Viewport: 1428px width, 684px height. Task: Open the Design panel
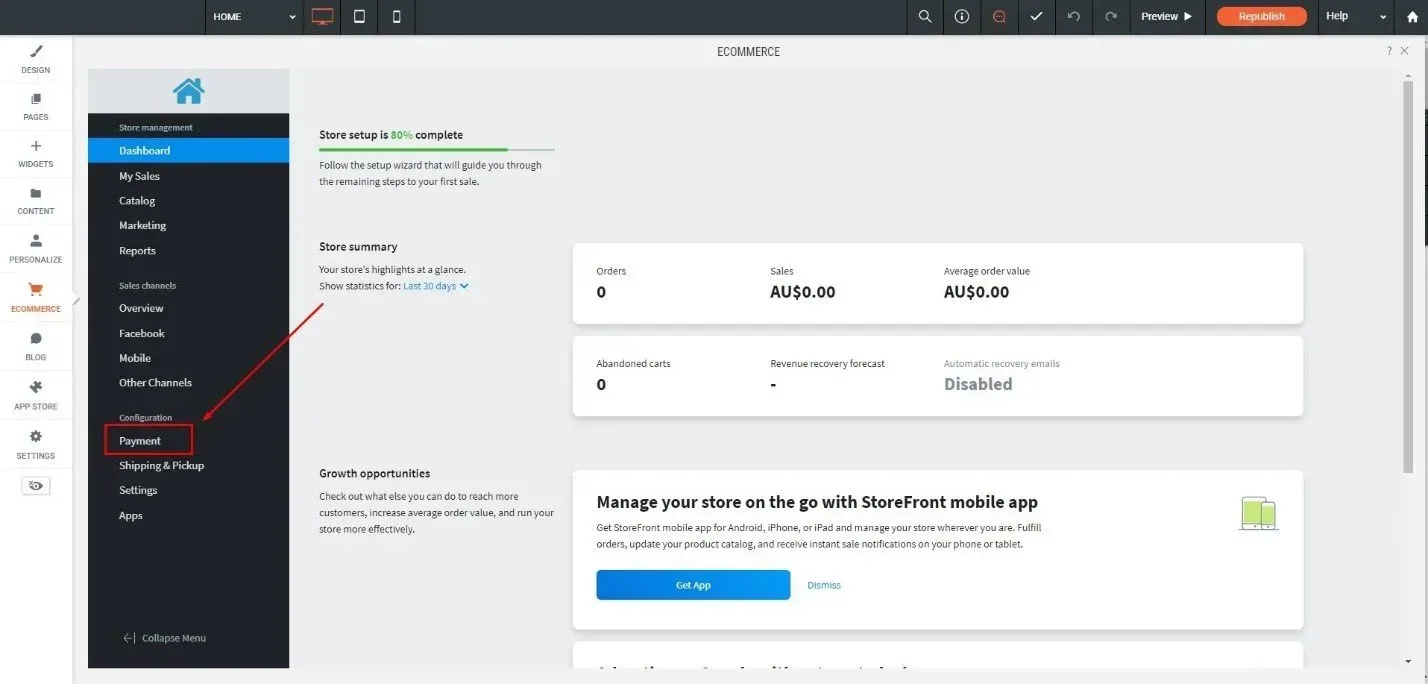point(36,59)
